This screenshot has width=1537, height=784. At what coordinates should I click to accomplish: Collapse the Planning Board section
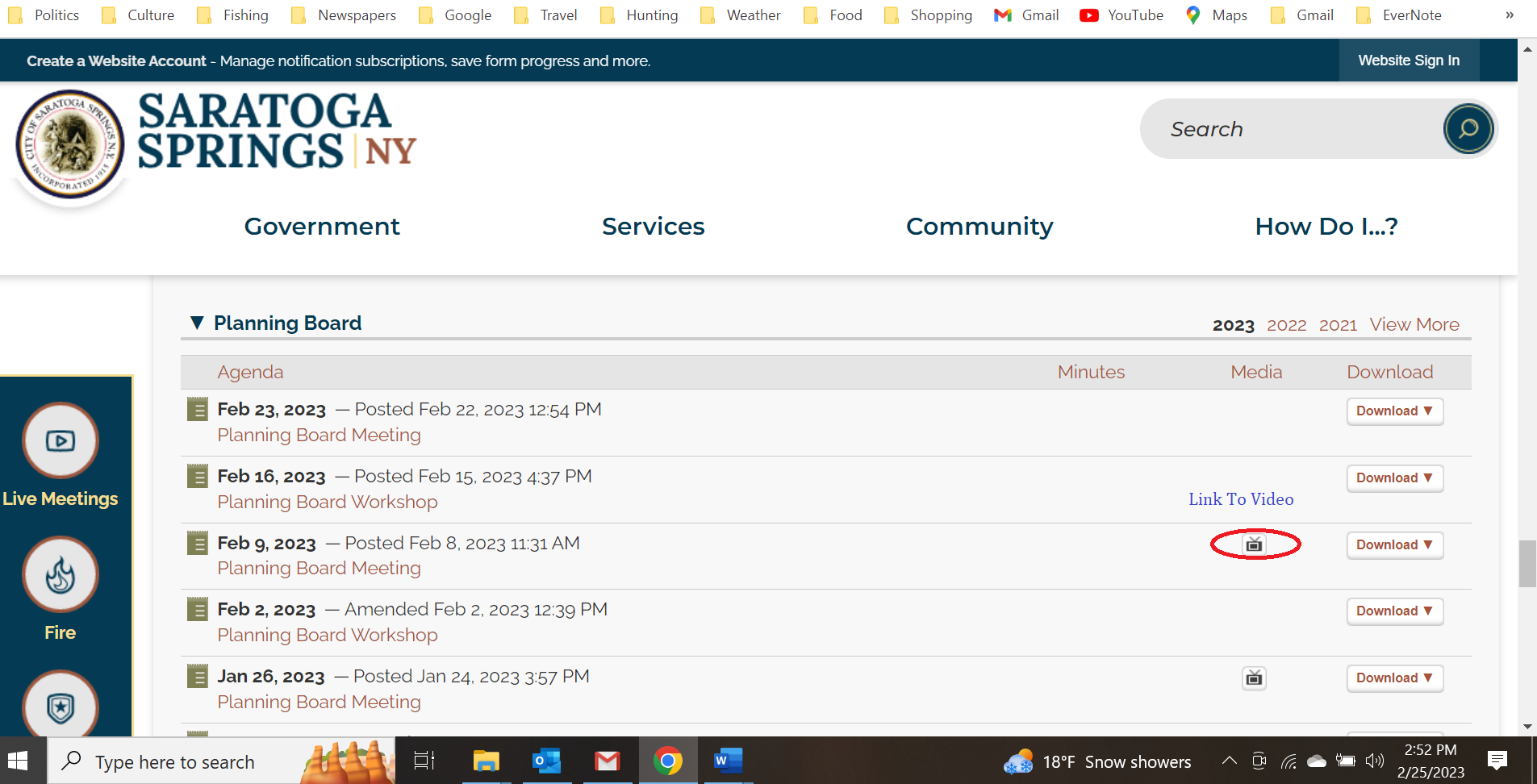point(197,323)
